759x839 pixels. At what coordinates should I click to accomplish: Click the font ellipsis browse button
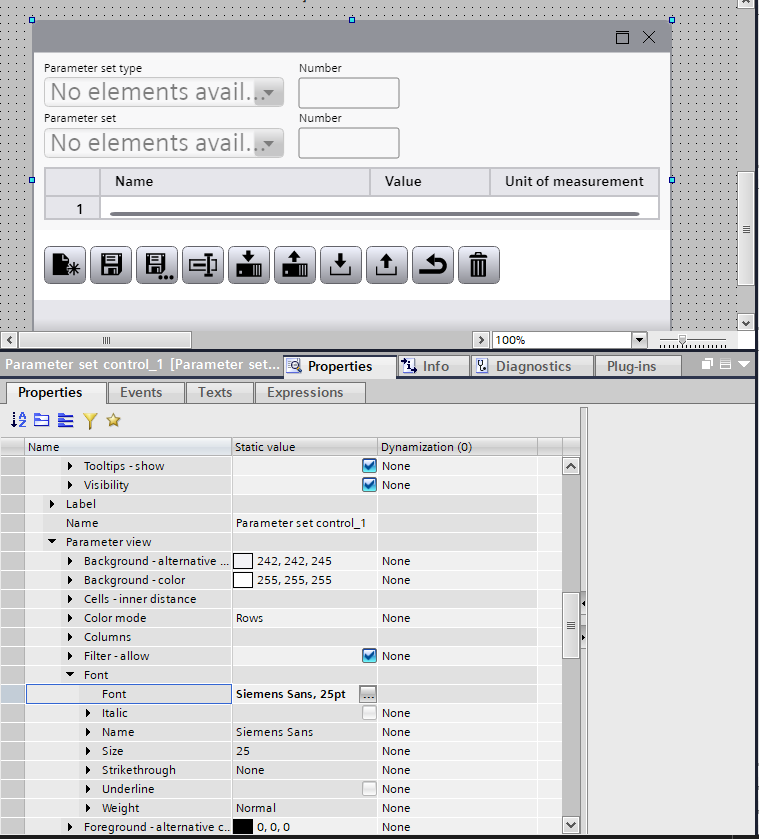(x=368, y=694)
